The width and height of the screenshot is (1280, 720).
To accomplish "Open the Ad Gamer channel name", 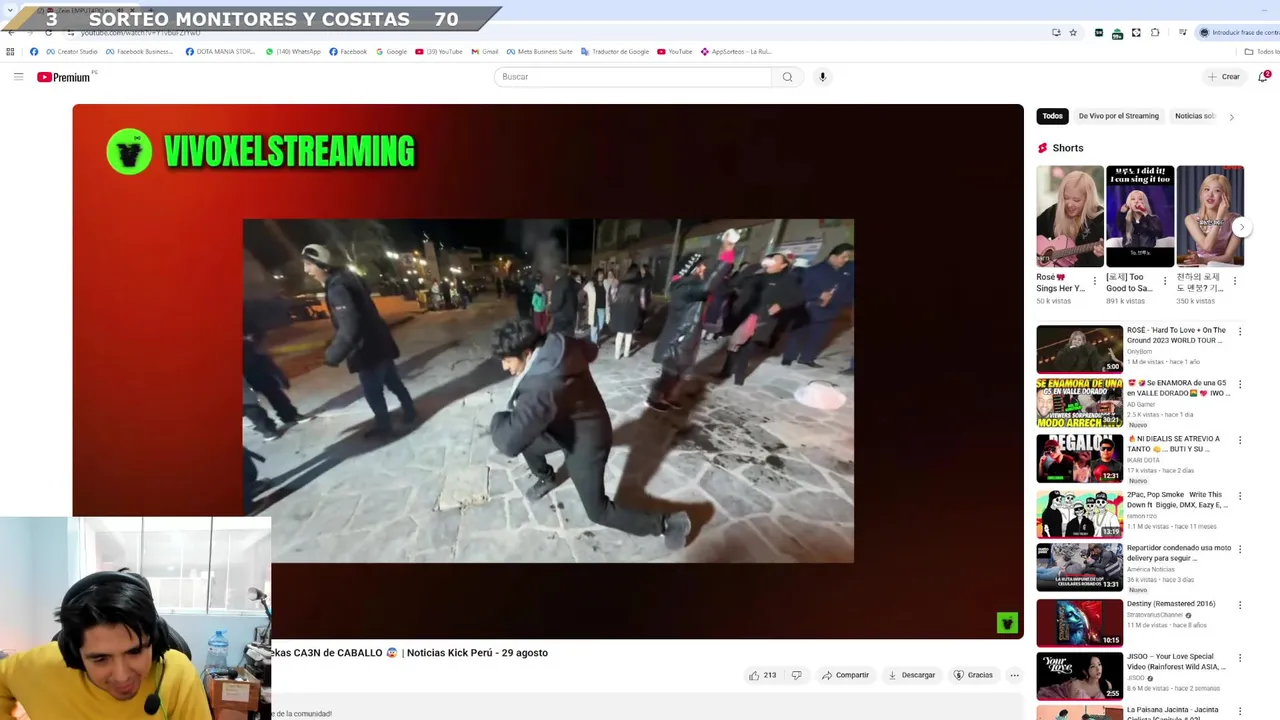I will point(1140,404).
